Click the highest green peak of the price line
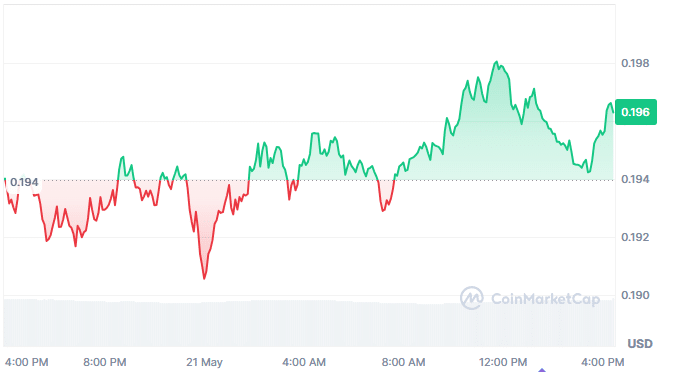682x372 pixels. click(496, 62)
